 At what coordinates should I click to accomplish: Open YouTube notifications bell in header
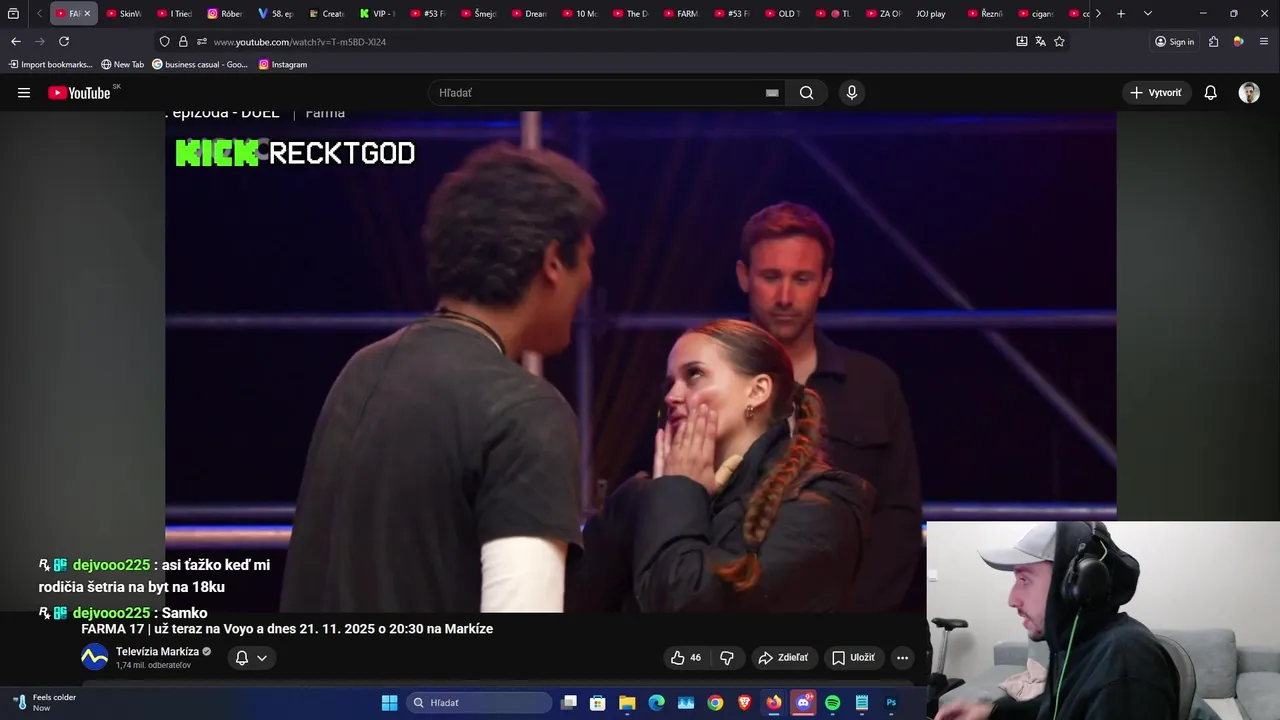1211,93
